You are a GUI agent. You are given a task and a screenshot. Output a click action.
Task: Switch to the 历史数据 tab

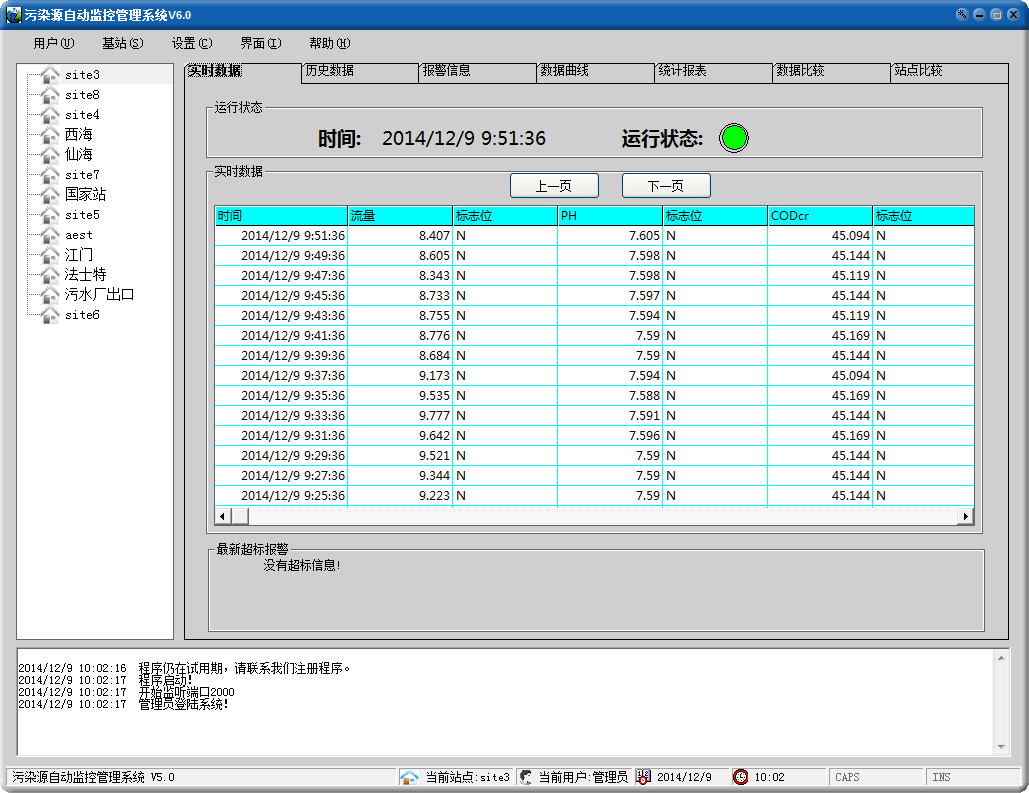point(330,71)
